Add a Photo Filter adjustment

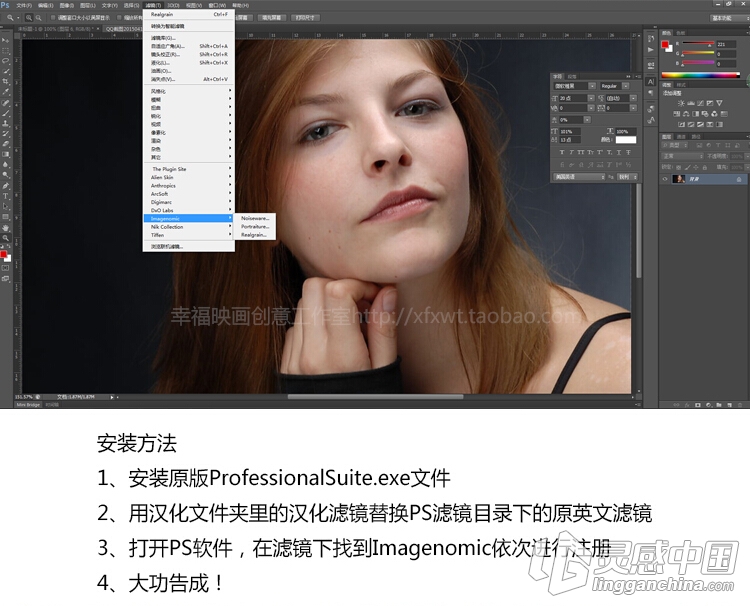(705, 114)
